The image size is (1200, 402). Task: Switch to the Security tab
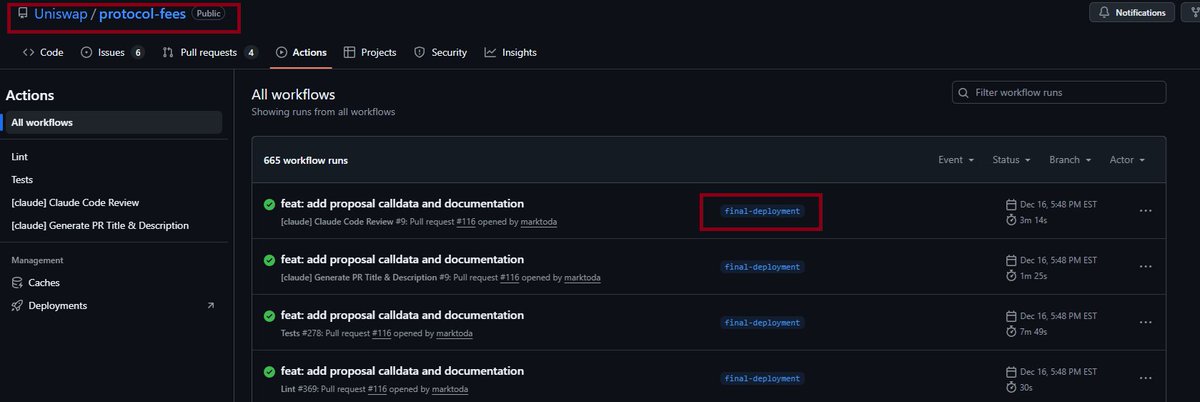click(441, 52)
